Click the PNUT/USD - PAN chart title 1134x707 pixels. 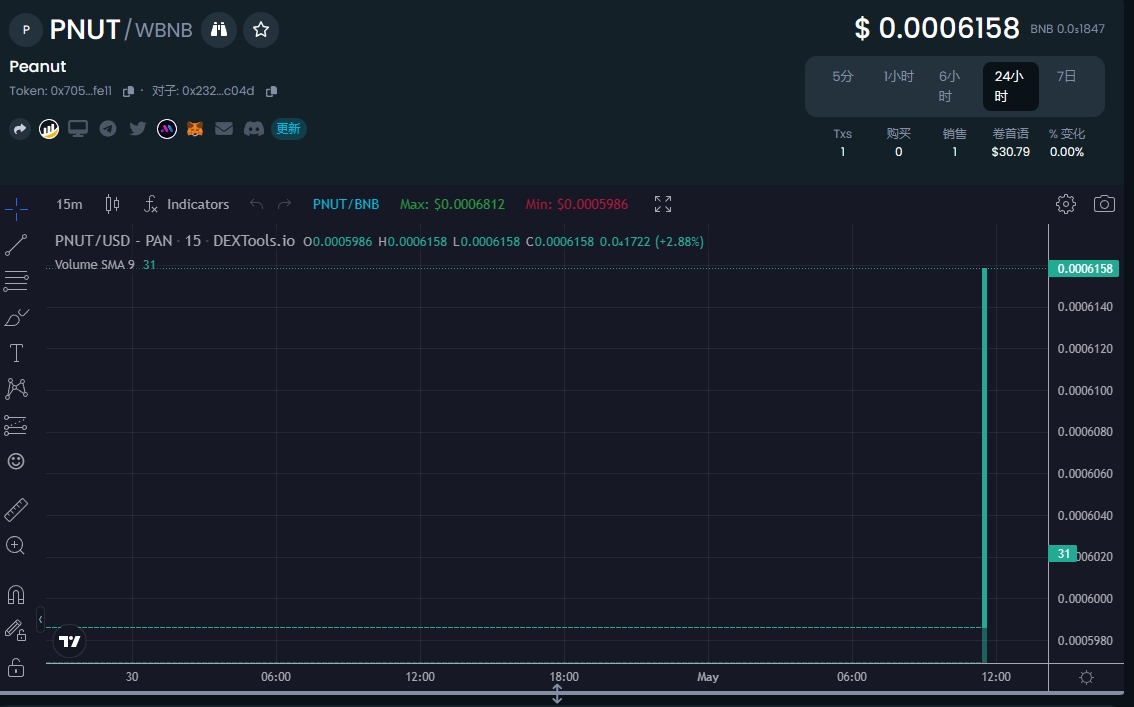click(x=175, y=241)
